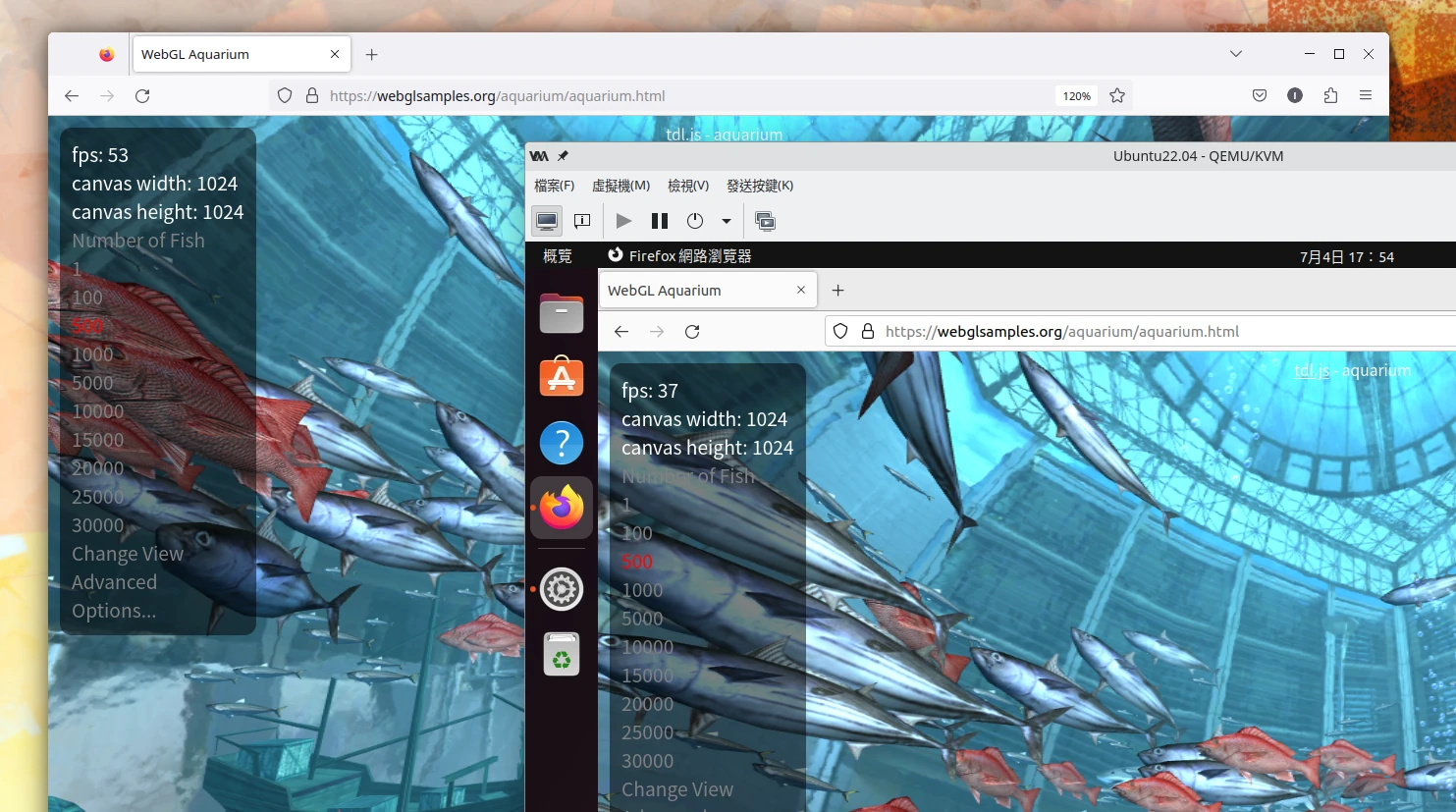The height and width of the screenshot is (812, 1456).
Task: Pause the virtual machine
Action: tap(660, 221)
